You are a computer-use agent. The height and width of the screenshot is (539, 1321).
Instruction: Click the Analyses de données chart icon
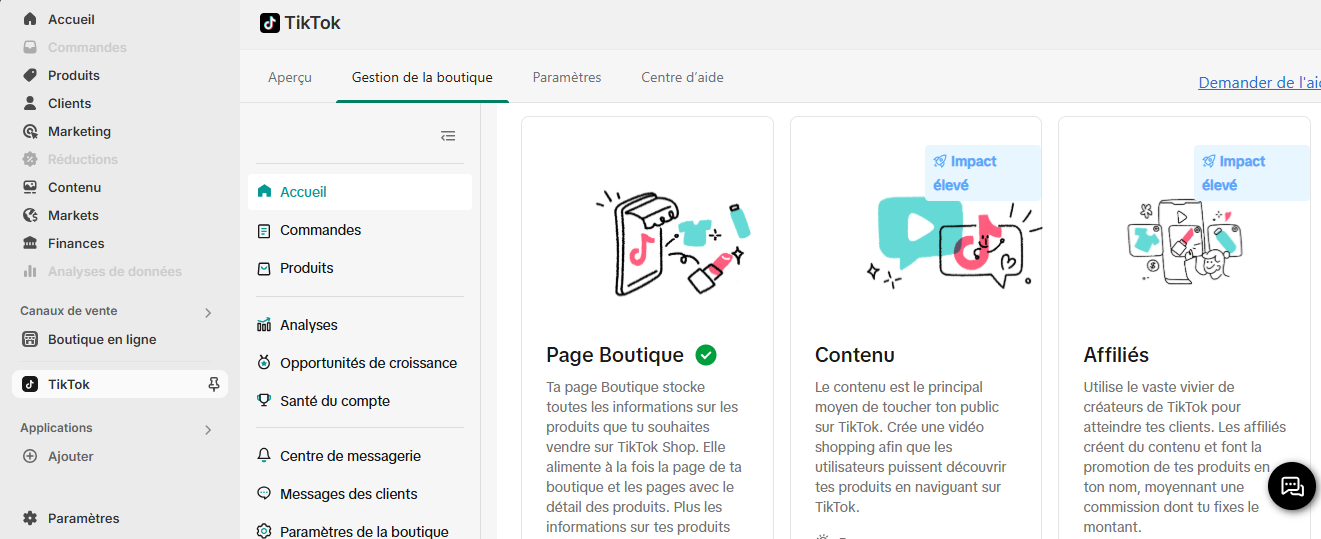(x=30, y=271)
